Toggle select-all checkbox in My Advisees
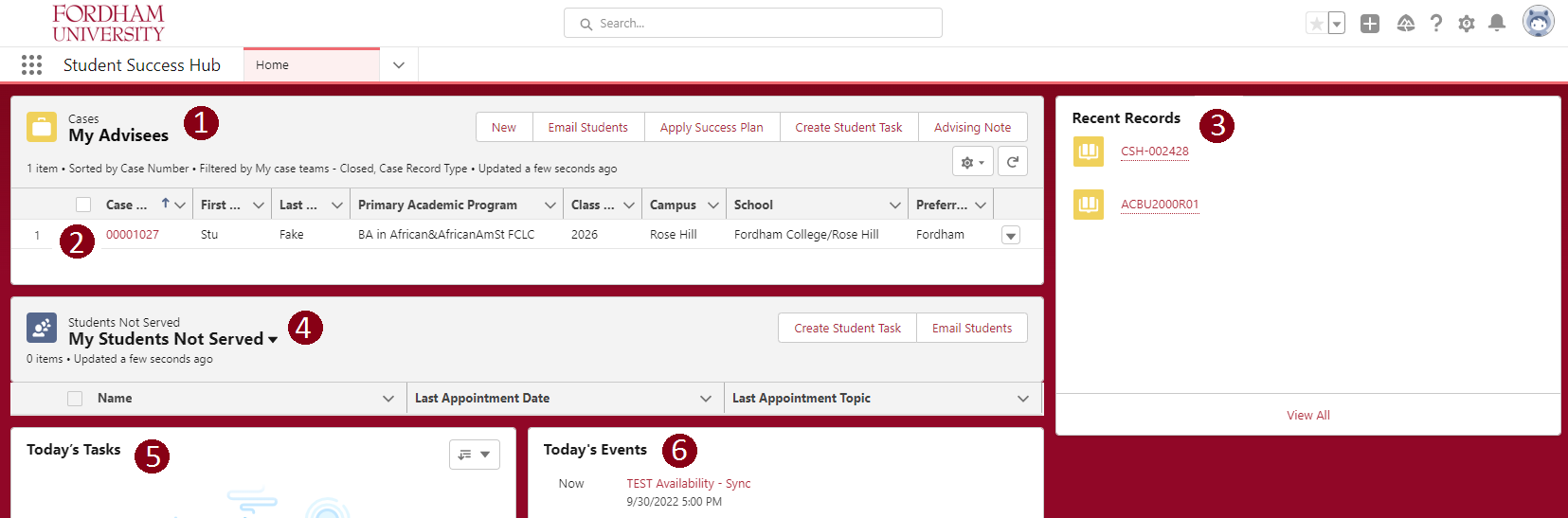Screen dimensions: 1568x518 coord(83,205)
